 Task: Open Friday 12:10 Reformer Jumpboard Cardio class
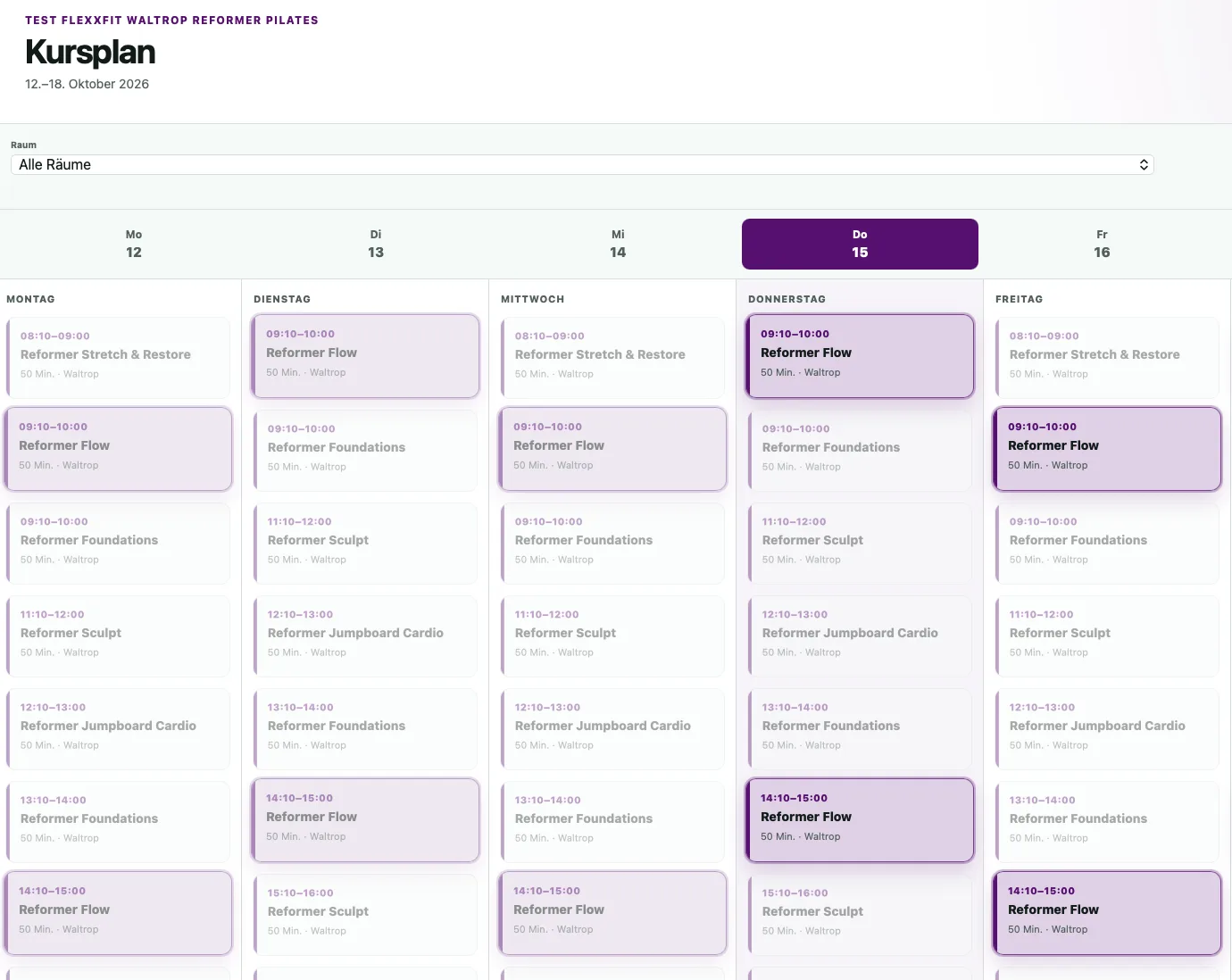point(1108,729)
